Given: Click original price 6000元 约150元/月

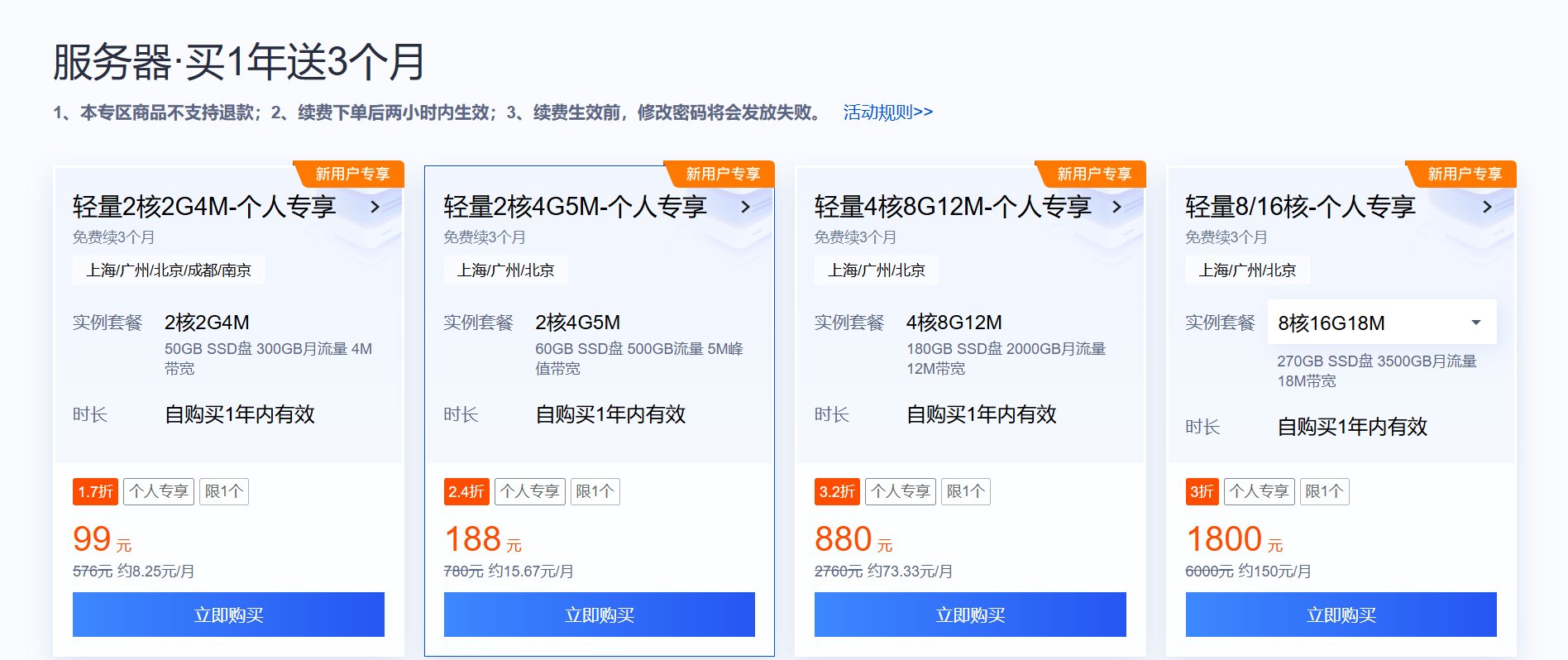Looking at the screenshot, I should [1248, 572].
